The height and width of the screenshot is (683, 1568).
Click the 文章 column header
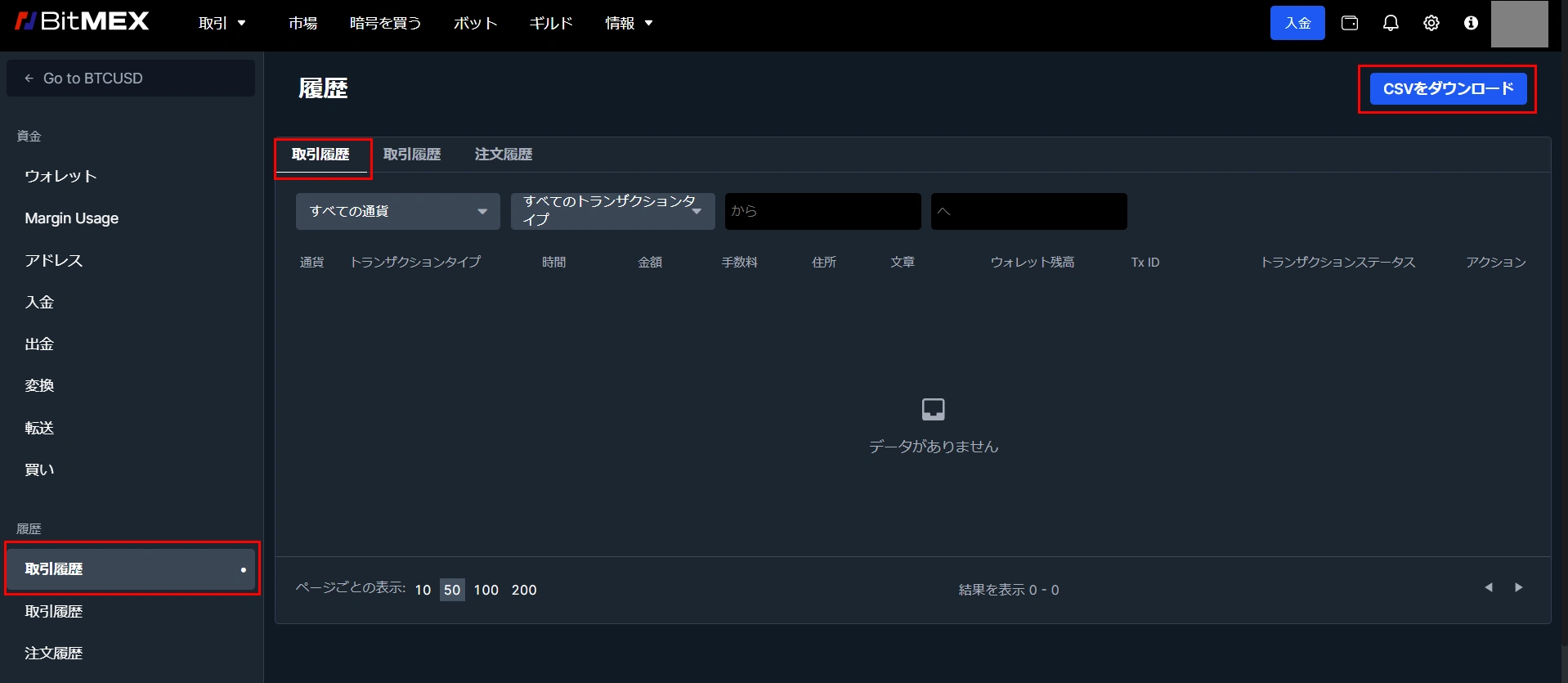pyautogui.click(x=903, y=262)
